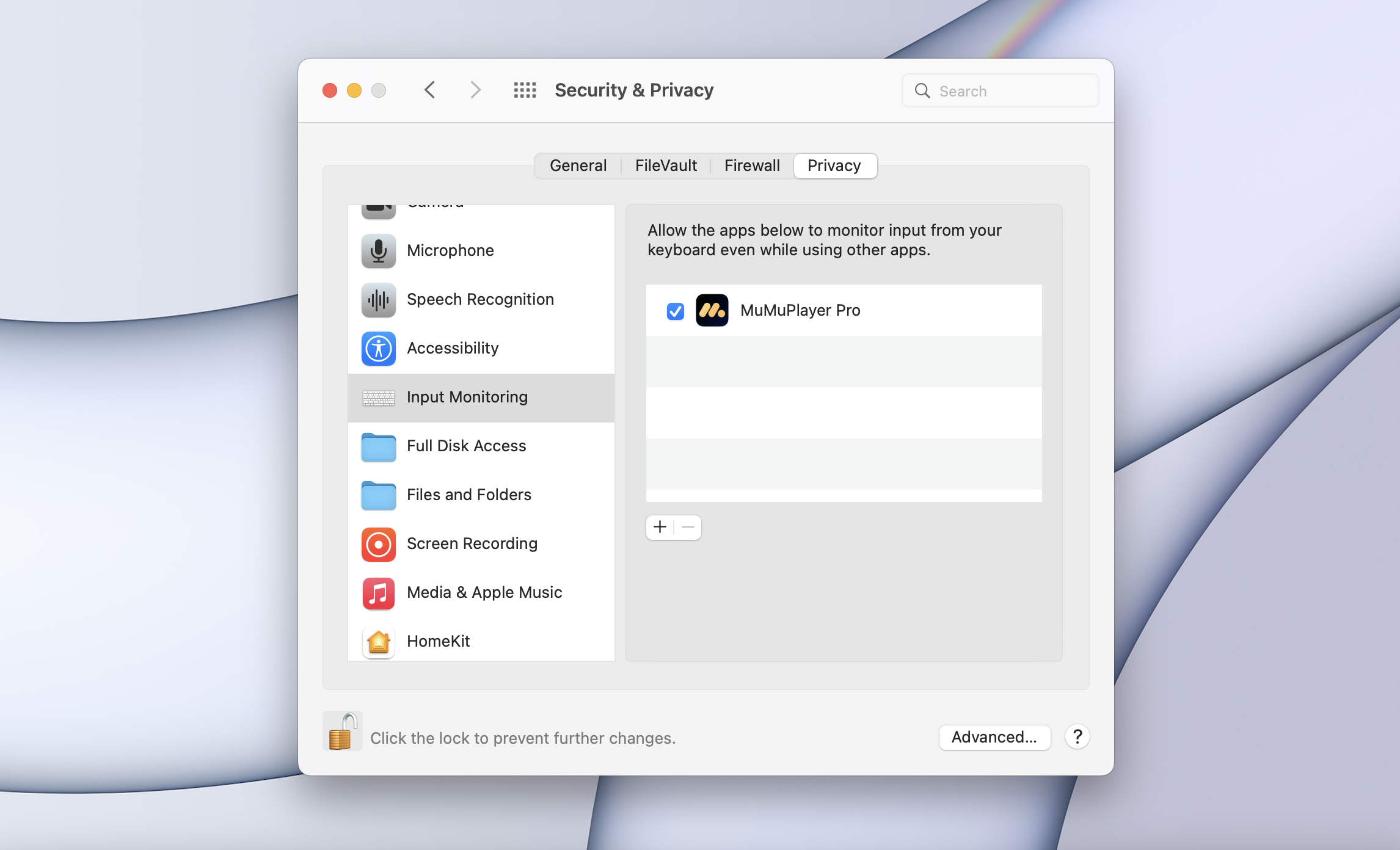
Task: Open the Accessibility icon in the sidebar
Action: [378, 348]
